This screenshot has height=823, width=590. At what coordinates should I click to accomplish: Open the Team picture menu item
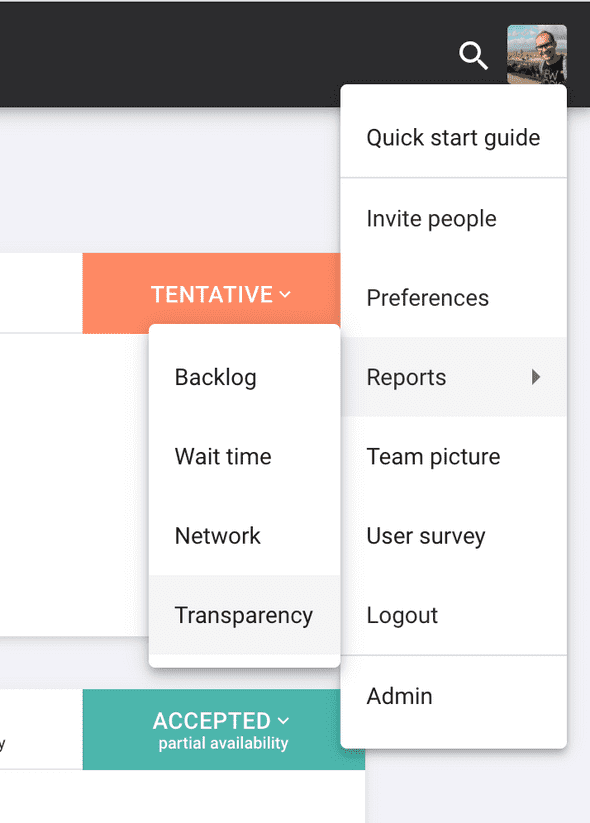[x=454, y=456]
